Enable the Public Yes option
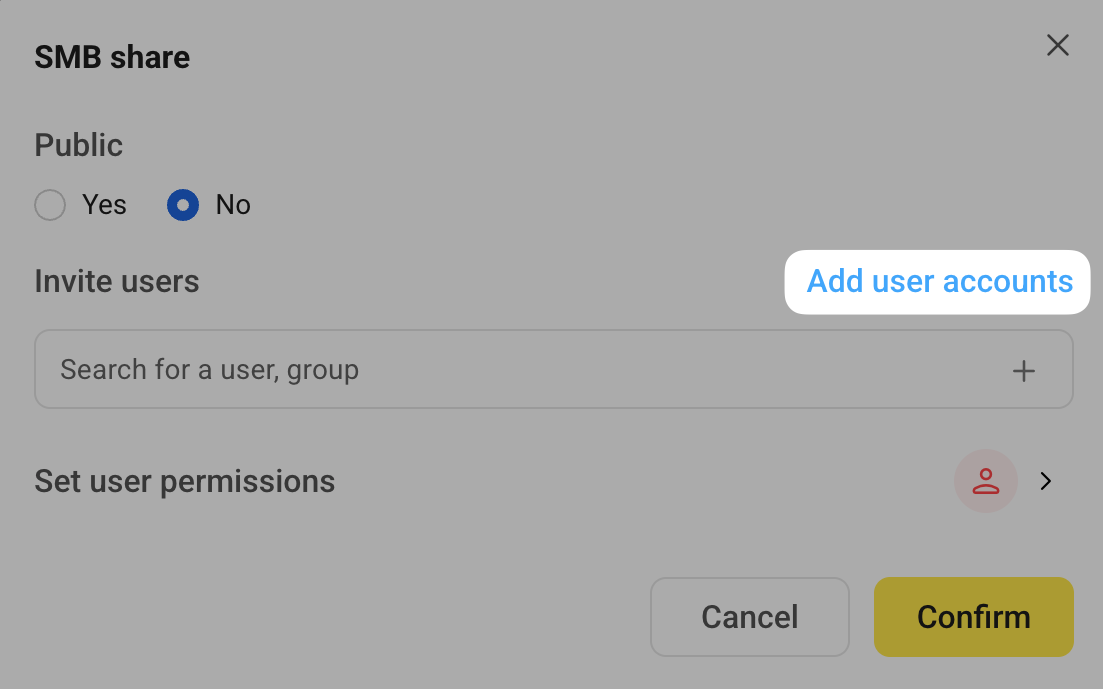Image resolution: width=1103 pixels, height=689 pixels. tap(50, 204)
